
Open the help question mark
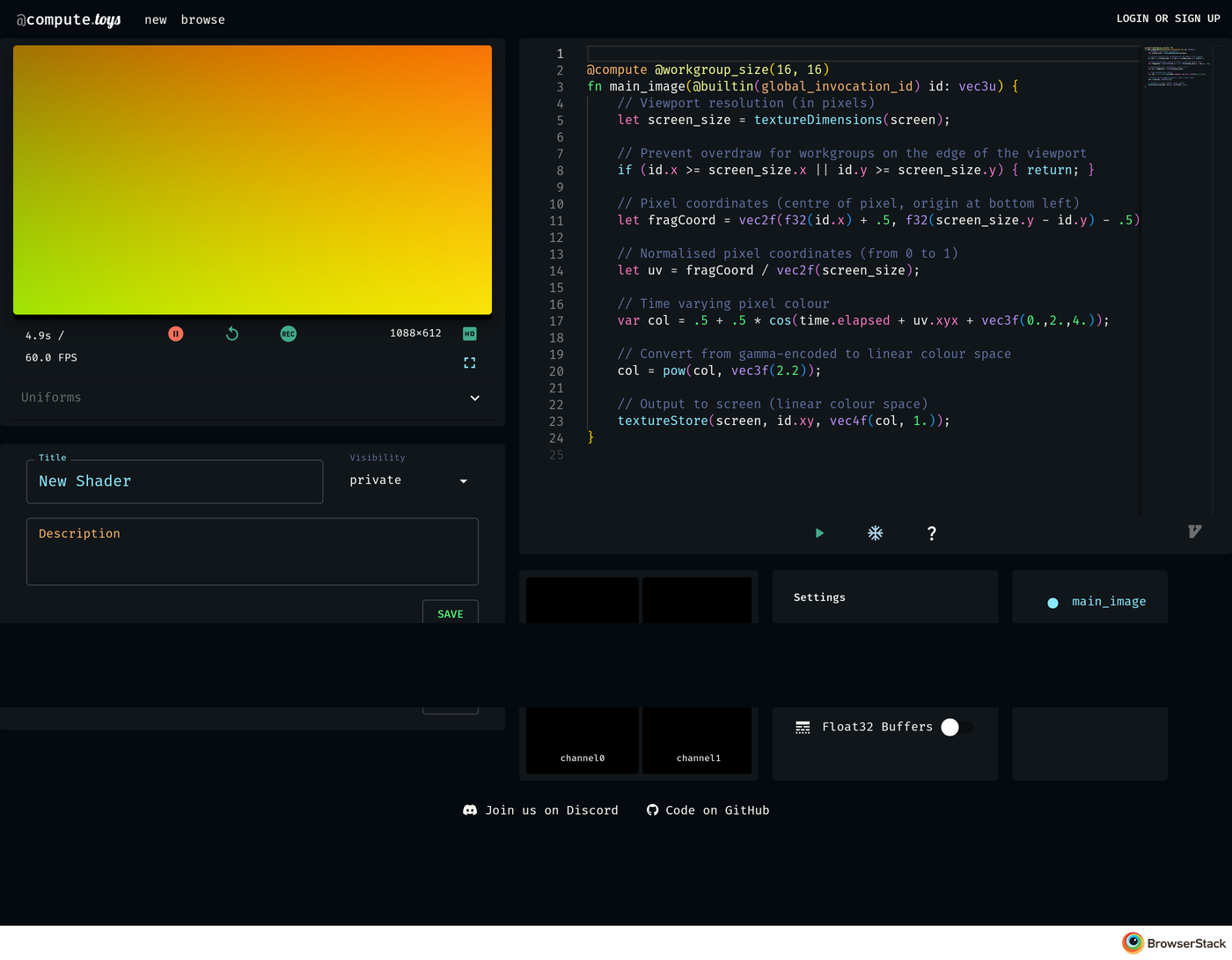click(932, 533)
